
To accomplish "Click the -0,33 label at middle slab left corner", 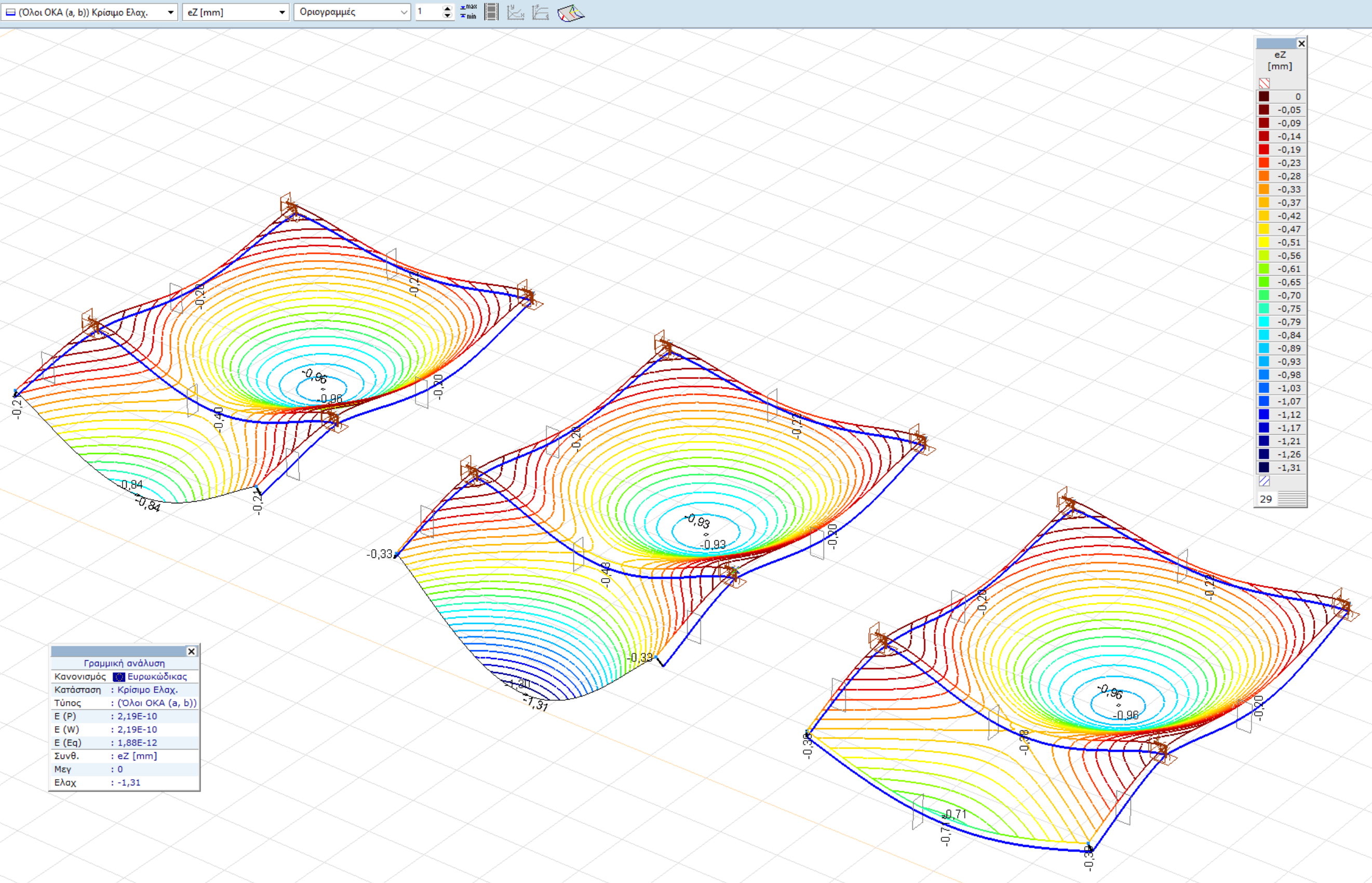I will tap(380, 554).
